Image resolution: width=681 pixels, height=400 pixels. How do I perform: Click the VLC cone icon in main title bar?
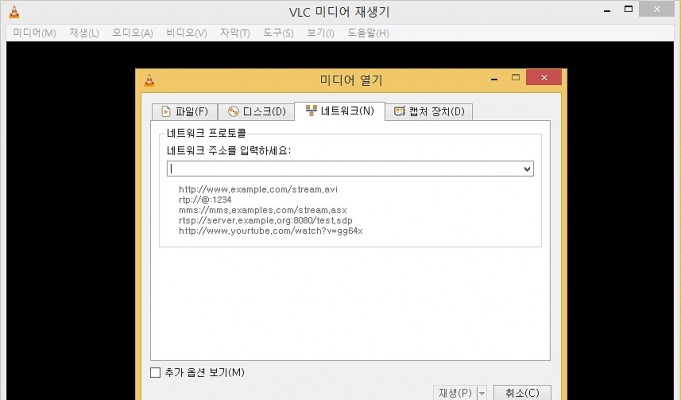point(14,12)
